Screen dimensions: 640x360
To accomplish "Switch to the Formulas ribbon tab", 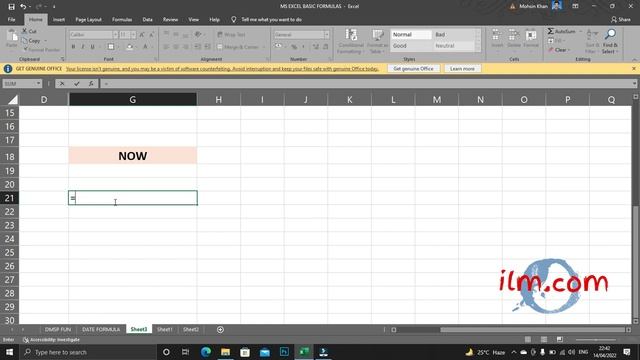I will pyautogui.click(x=122, y=20).
